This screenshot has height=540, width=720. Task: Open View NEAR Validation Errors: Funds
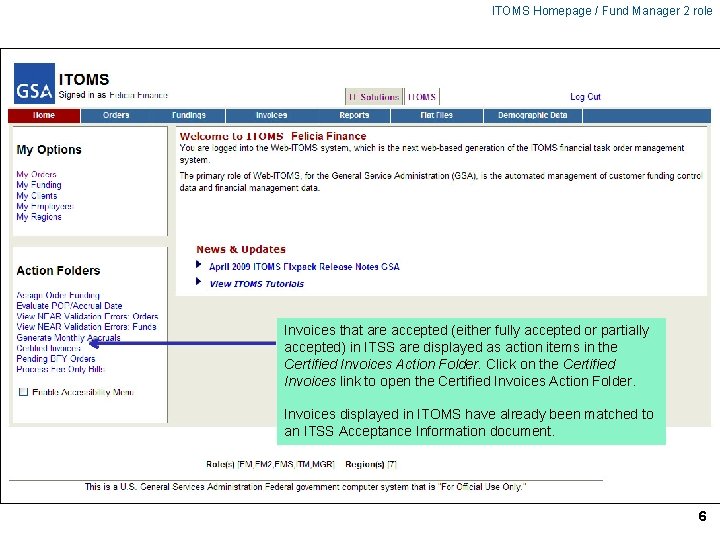(x=86, y=327)
